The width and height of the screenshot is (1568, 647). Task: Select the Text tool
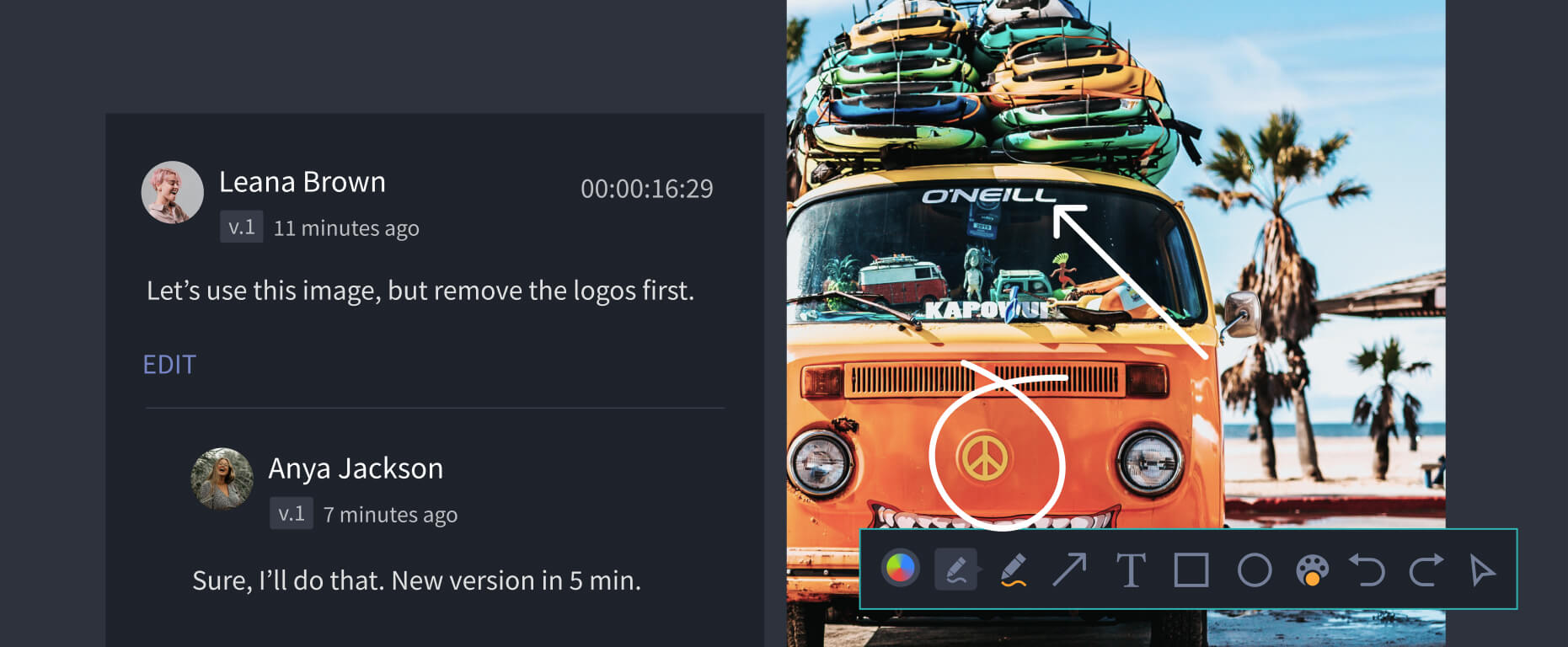[1131, 570]
